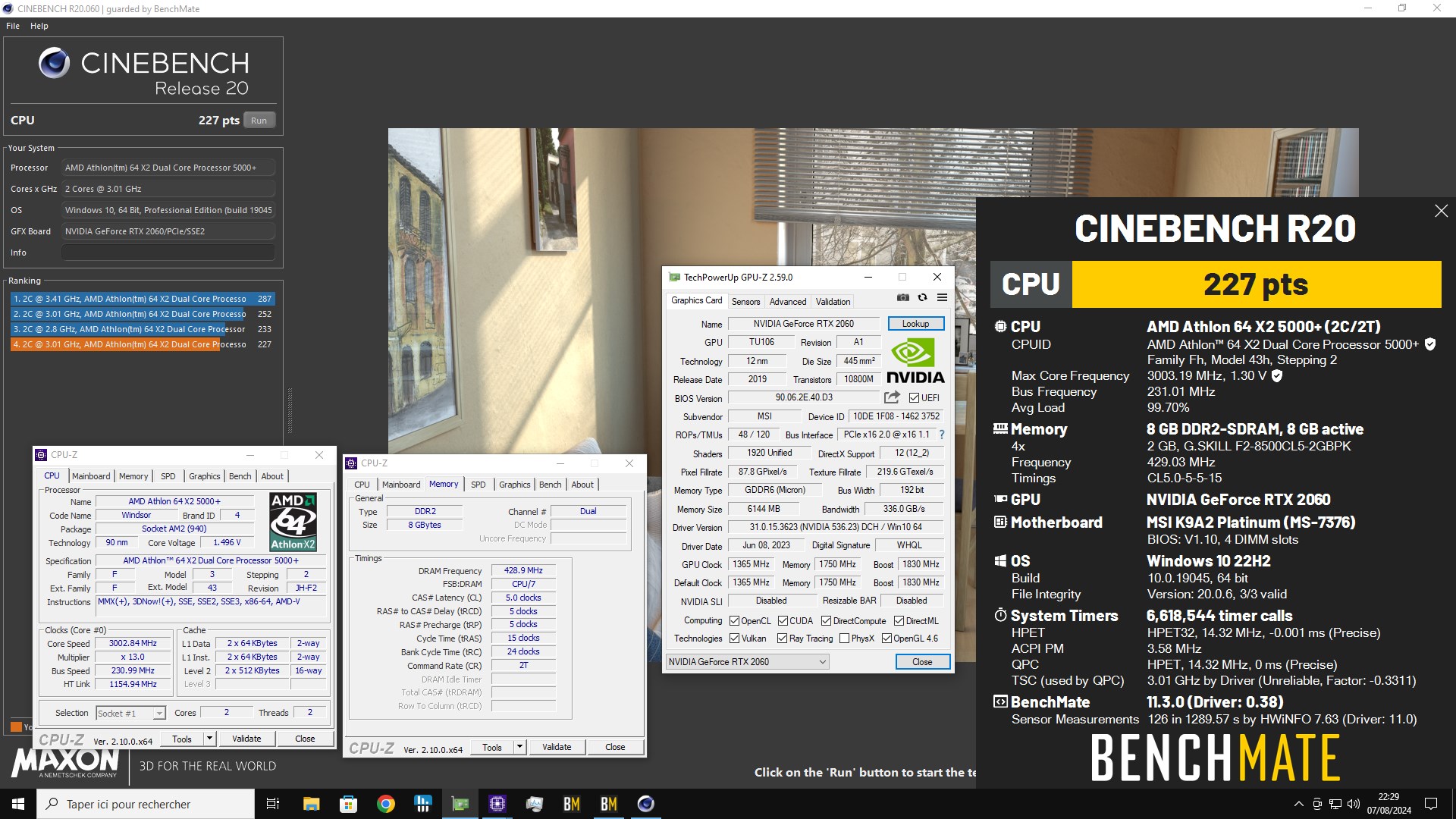The image size is (1456, 819).
Task: Switch to the Advanced tab in GPU-Z
Action: point(788,302)
